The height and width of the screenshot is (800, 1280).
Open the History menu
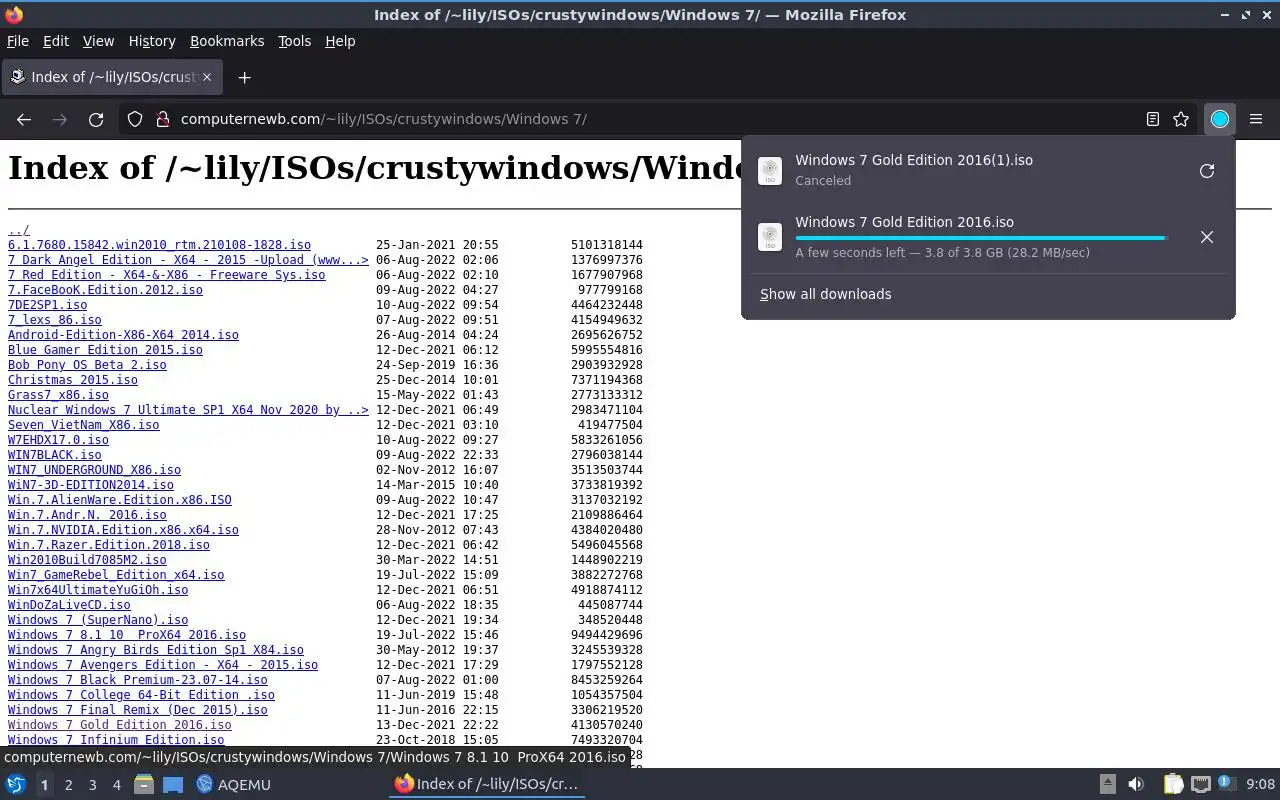[152, 41]
